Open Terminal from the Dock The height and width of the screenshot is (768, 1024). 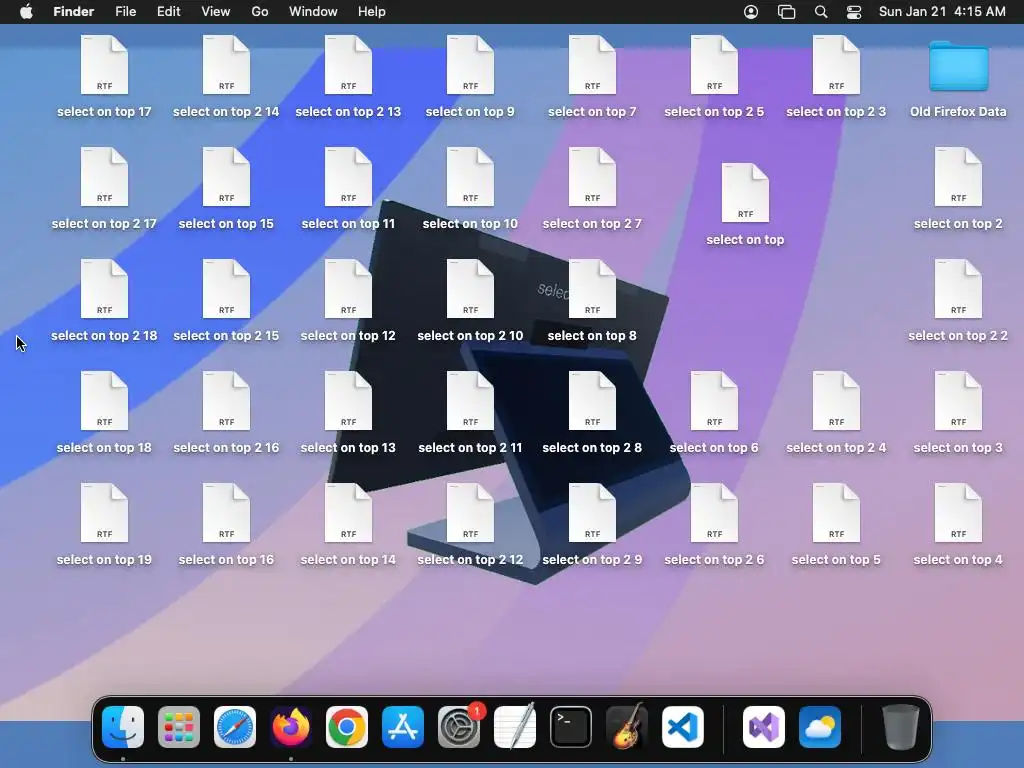point(571,727)
